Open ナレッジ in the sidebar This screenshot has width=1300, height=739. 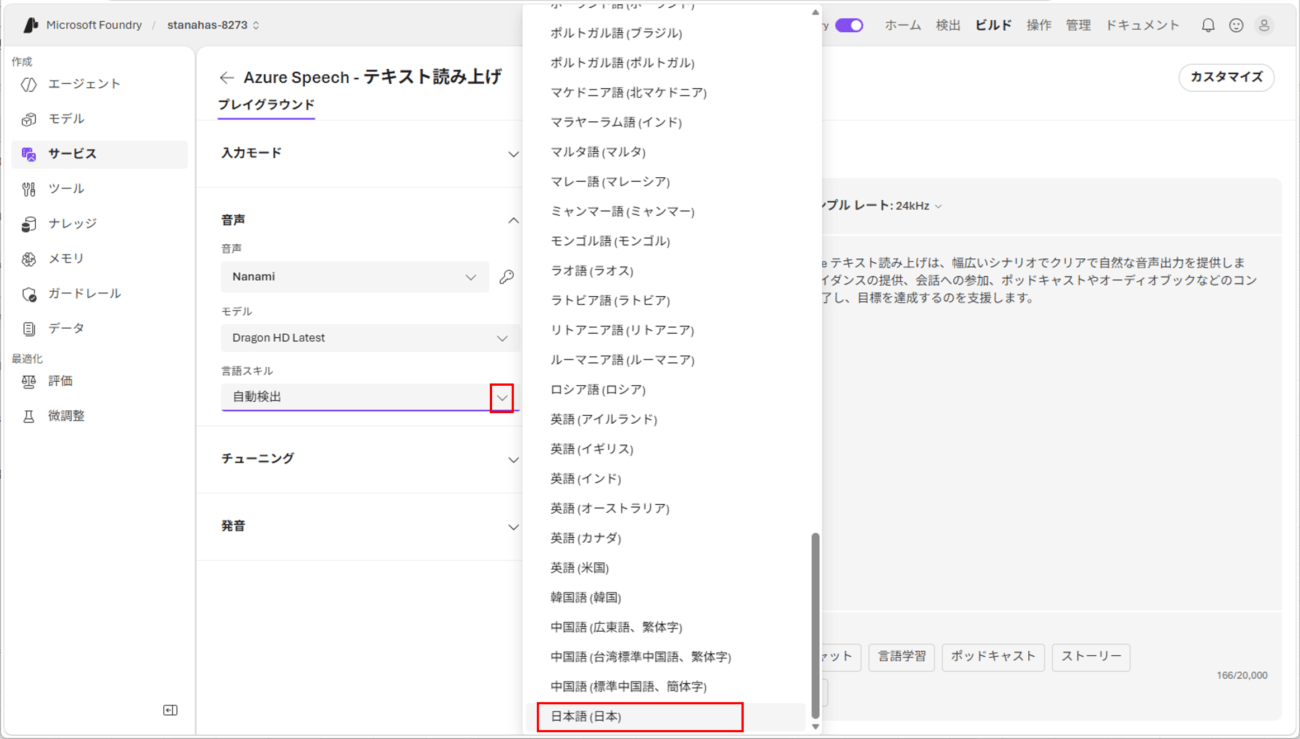pyautogui.click(x=100, y=224)
